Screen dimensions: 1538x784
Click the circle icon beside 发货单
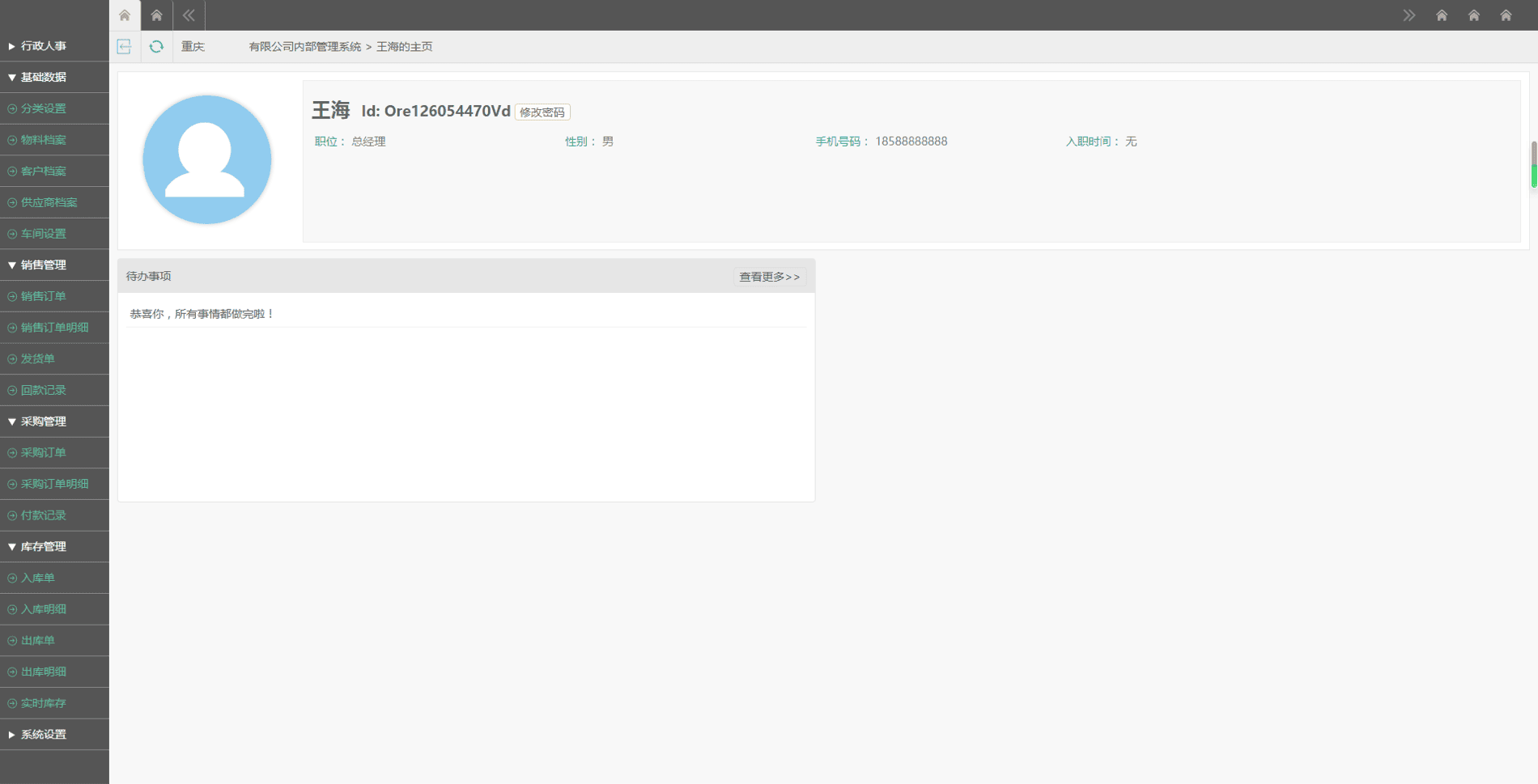pyautogui.click(x=12, y=359)
